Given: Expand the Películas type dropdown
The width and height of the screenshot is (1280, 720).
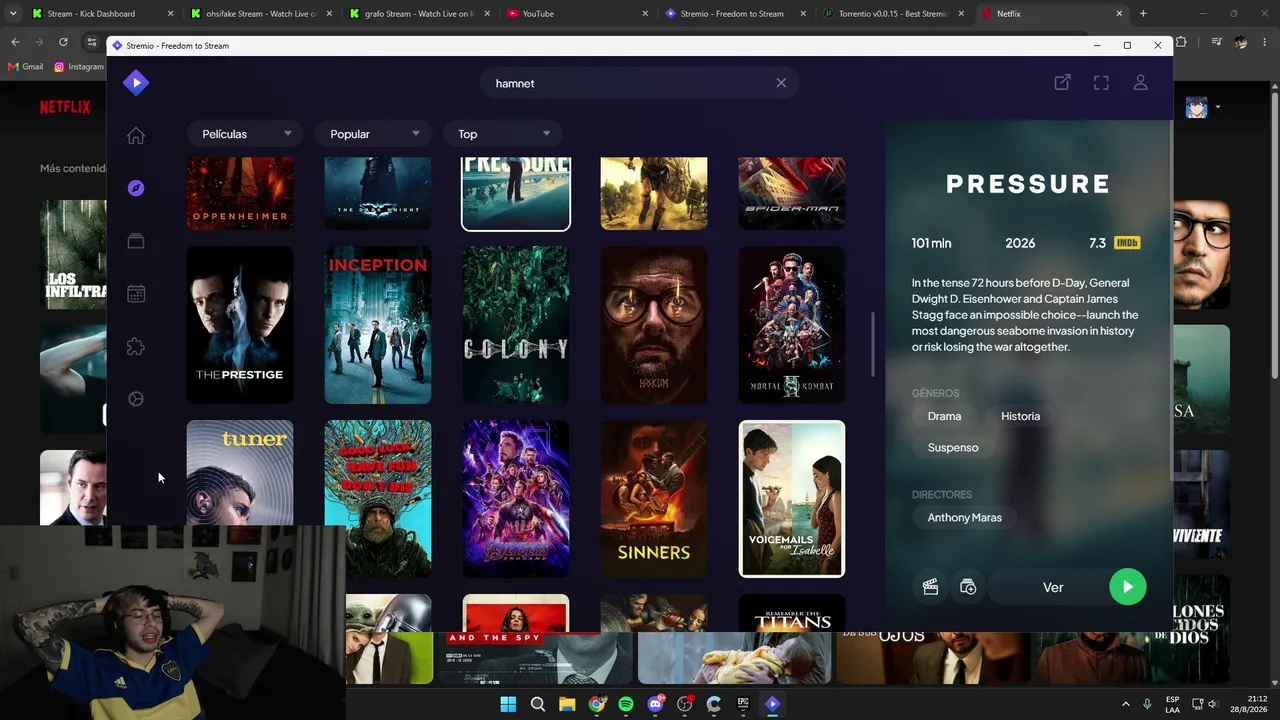Looking at the screenshot, I should pyautogui.click(x=245, y=134).
